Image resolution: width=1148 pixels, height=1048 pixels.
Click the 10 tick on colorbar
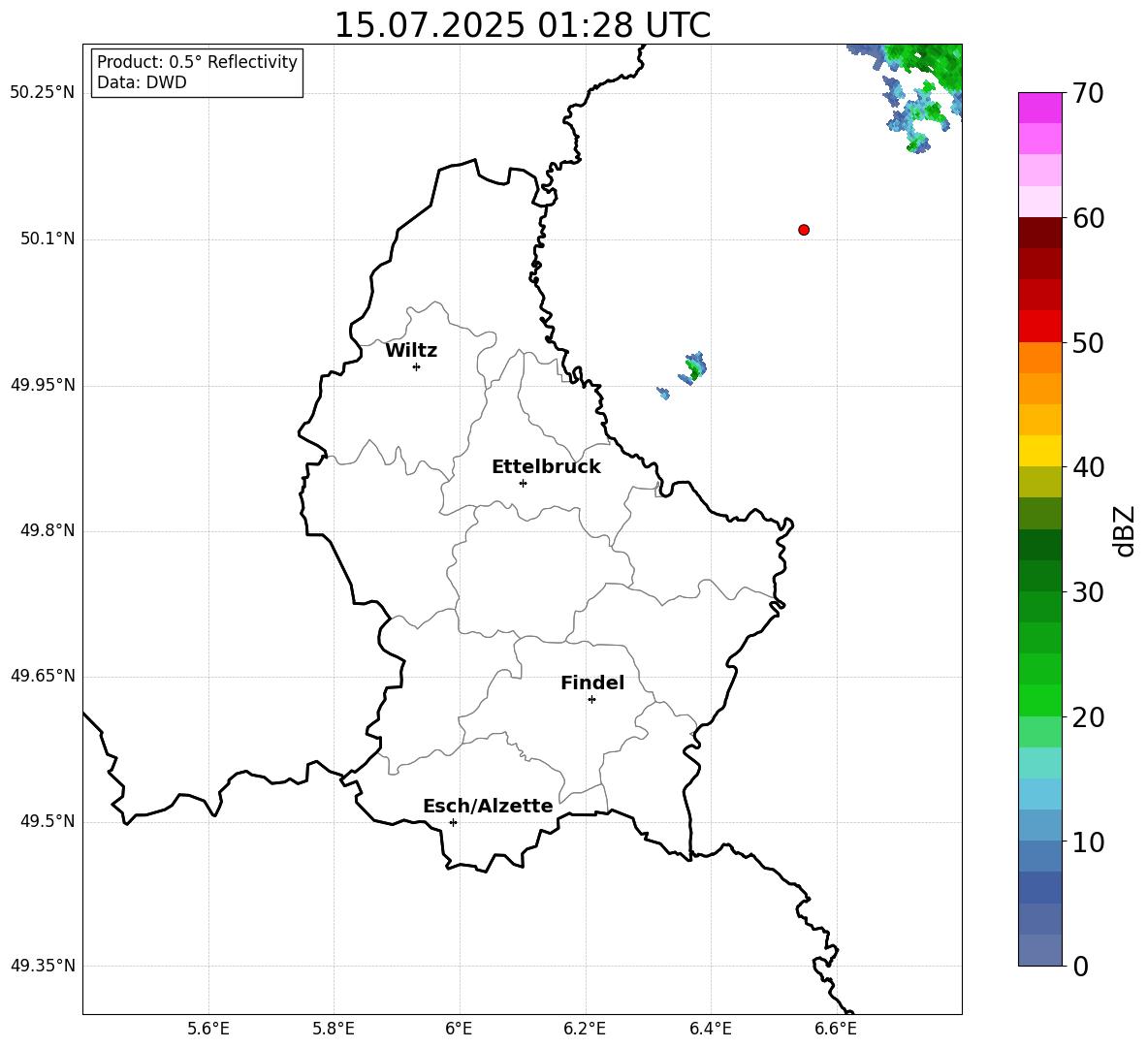click(1088, 842)
